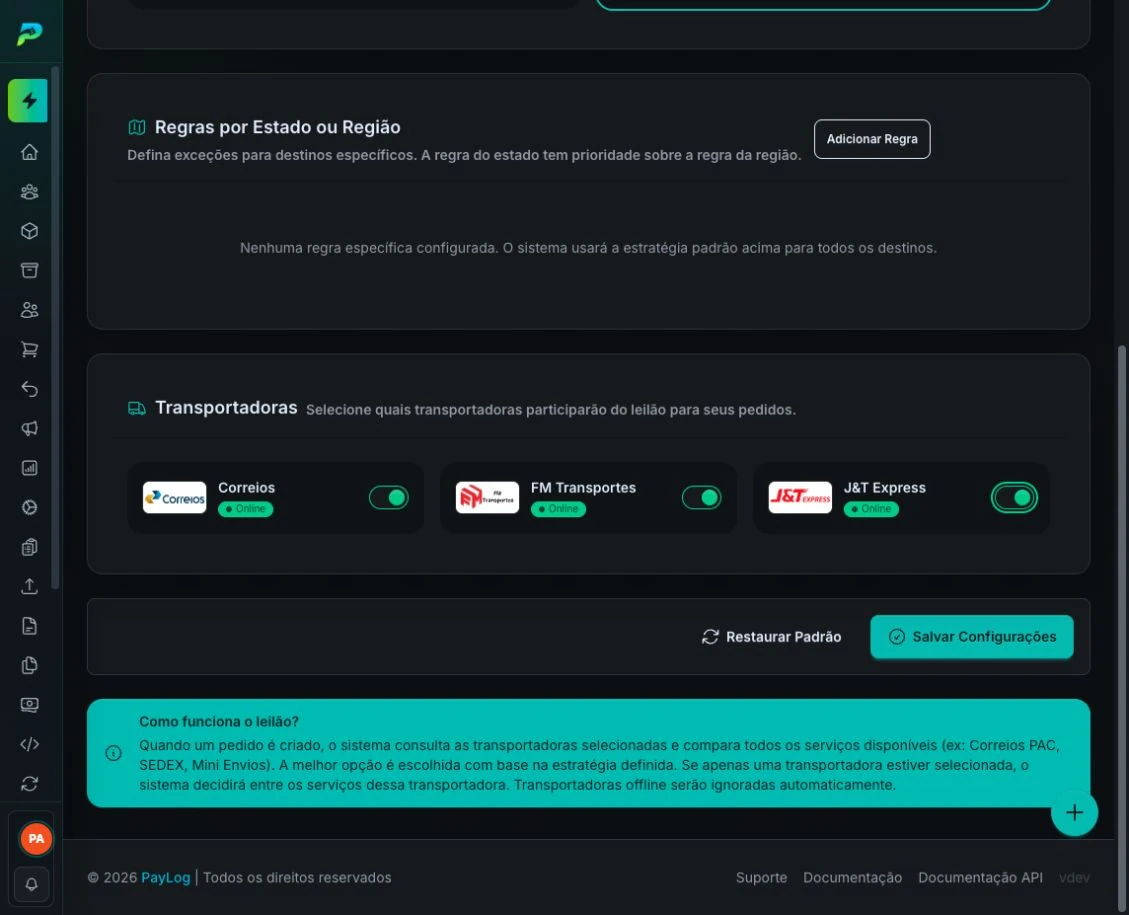Open the document file sidebar icon
This screenshot has width=1129, height=915.
30,626
